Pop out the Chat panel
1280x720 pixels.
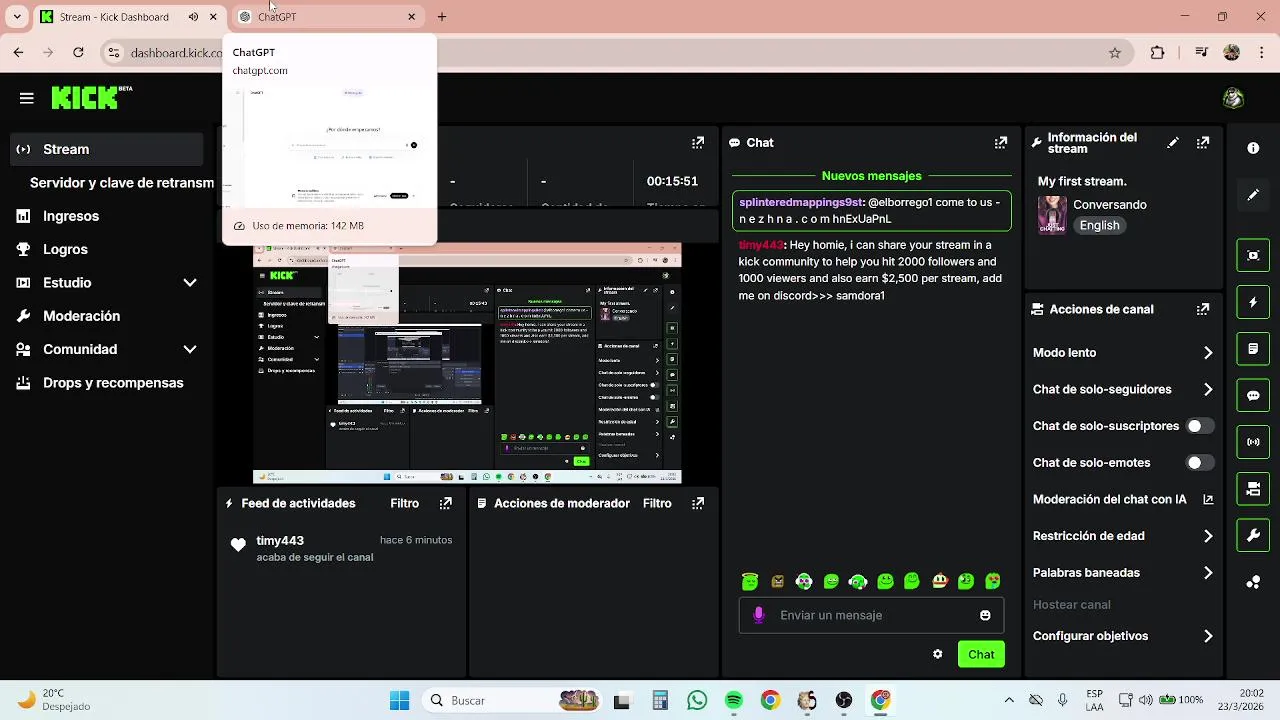pyautogui.click(x=1001, y=143)
